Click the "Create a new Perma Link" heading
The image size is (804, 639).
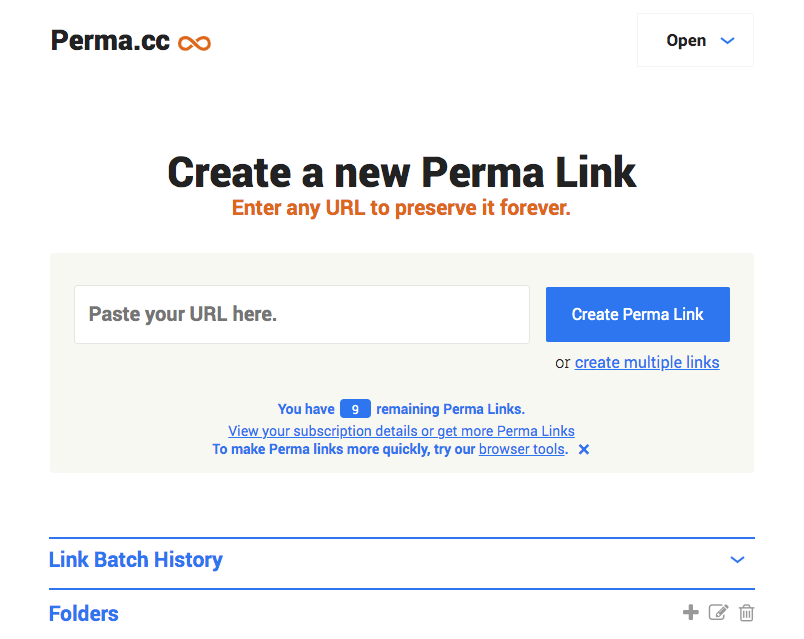pyautogui.click(x=402, y=172)
